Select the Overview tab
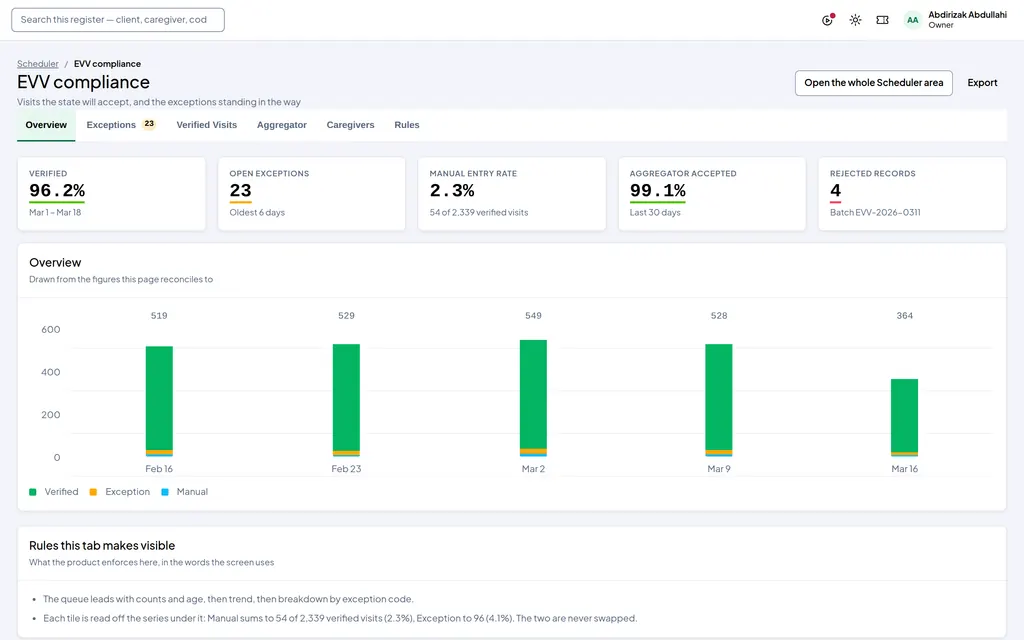This screenshot has width=1024, height=640. (x=46, y=125)
